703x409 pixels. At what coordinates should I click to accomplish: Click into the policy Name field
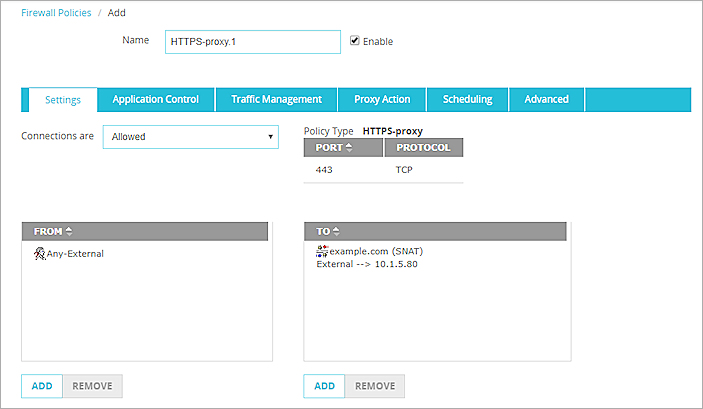pos(252,41)
